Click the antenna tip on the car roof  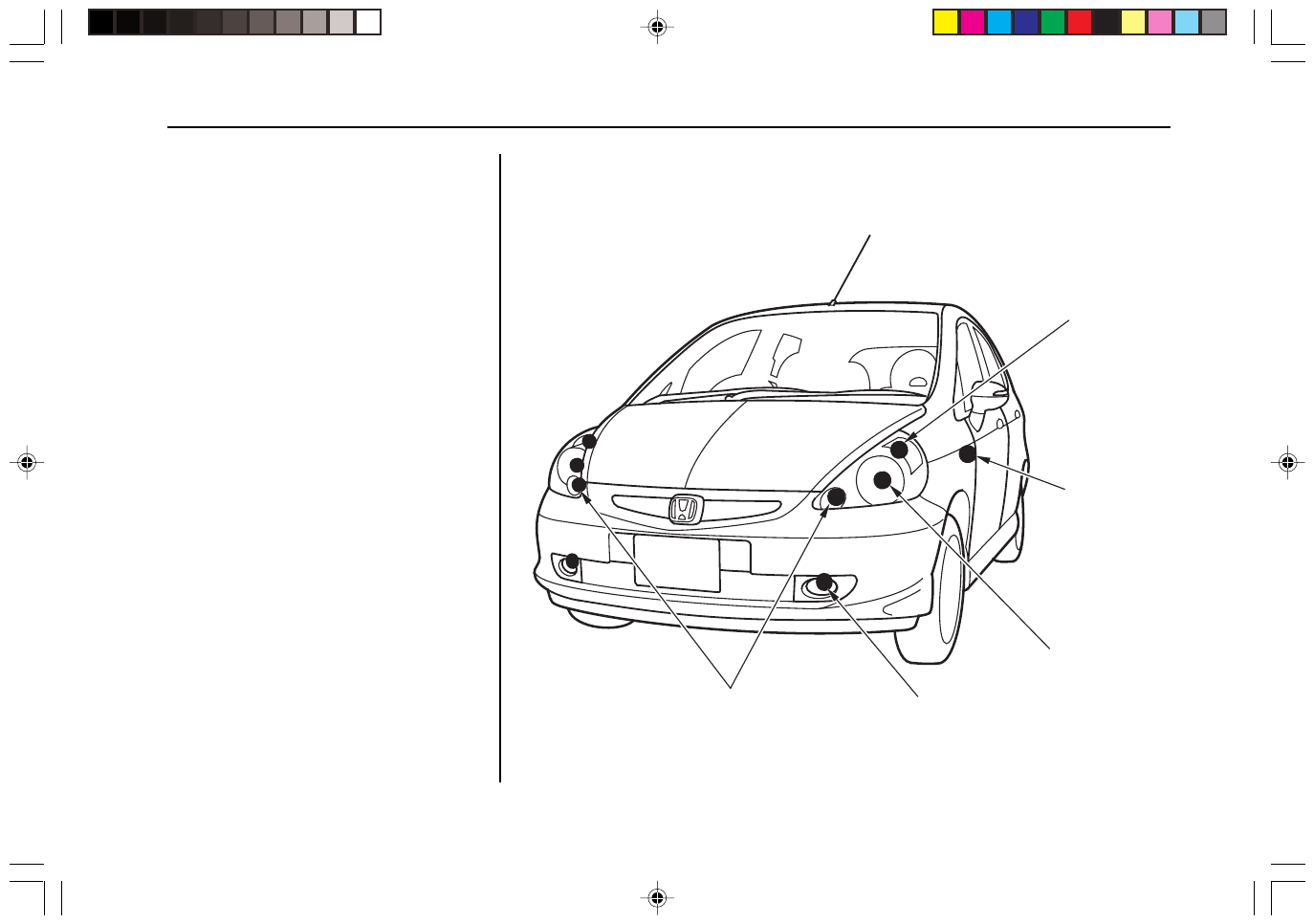pyautogui.click(x=833, y=302)
